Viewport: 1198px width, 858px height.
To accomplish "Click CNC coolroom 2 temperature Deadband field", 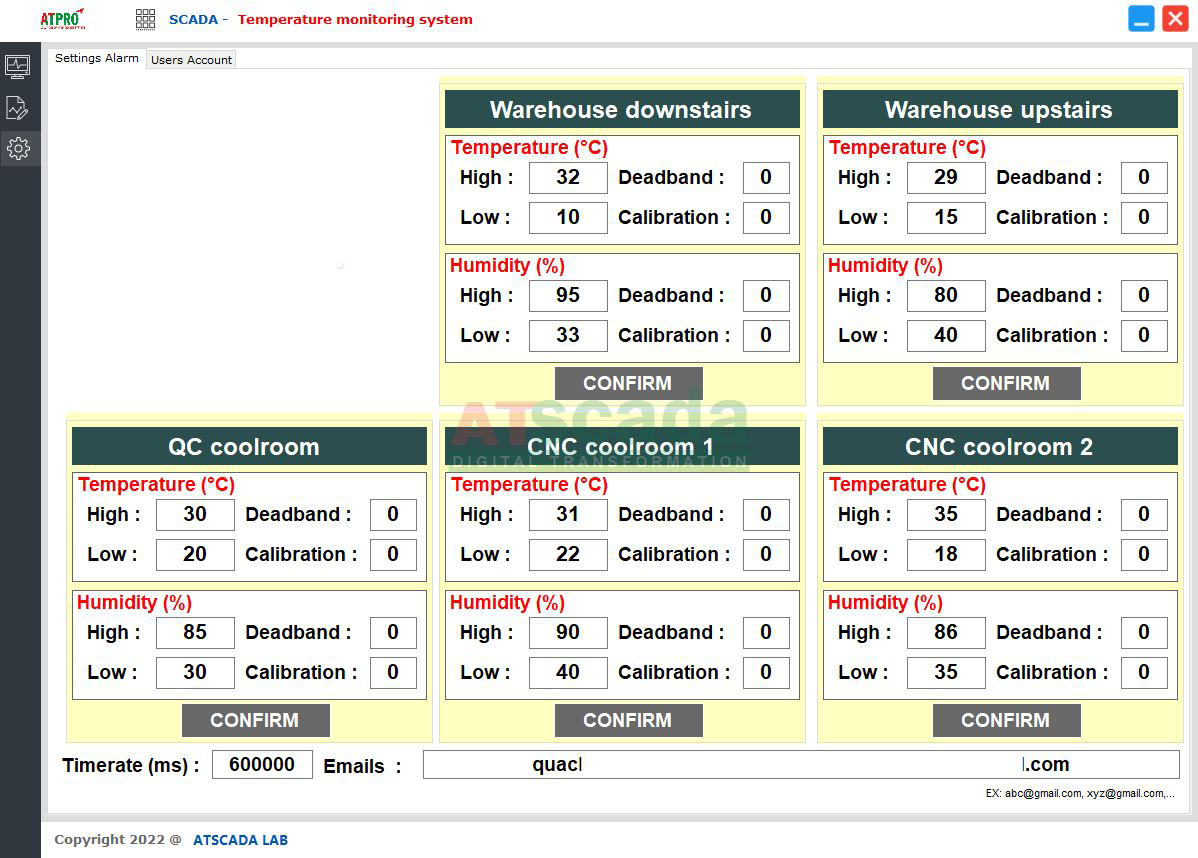I will click(x=1144, y=515).
